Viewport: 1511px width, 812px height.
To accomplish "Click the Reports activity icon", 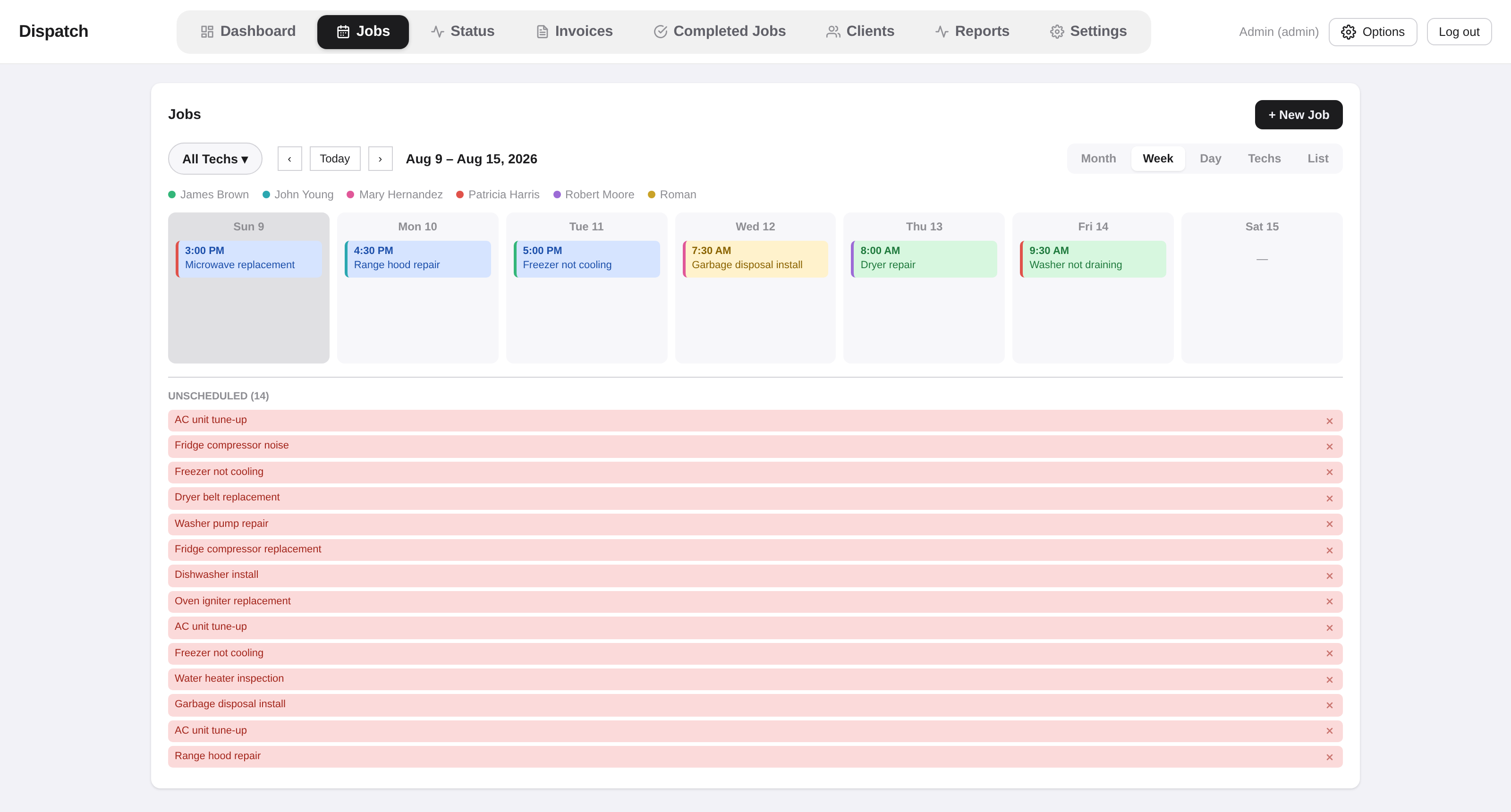I will click(942, 32).
